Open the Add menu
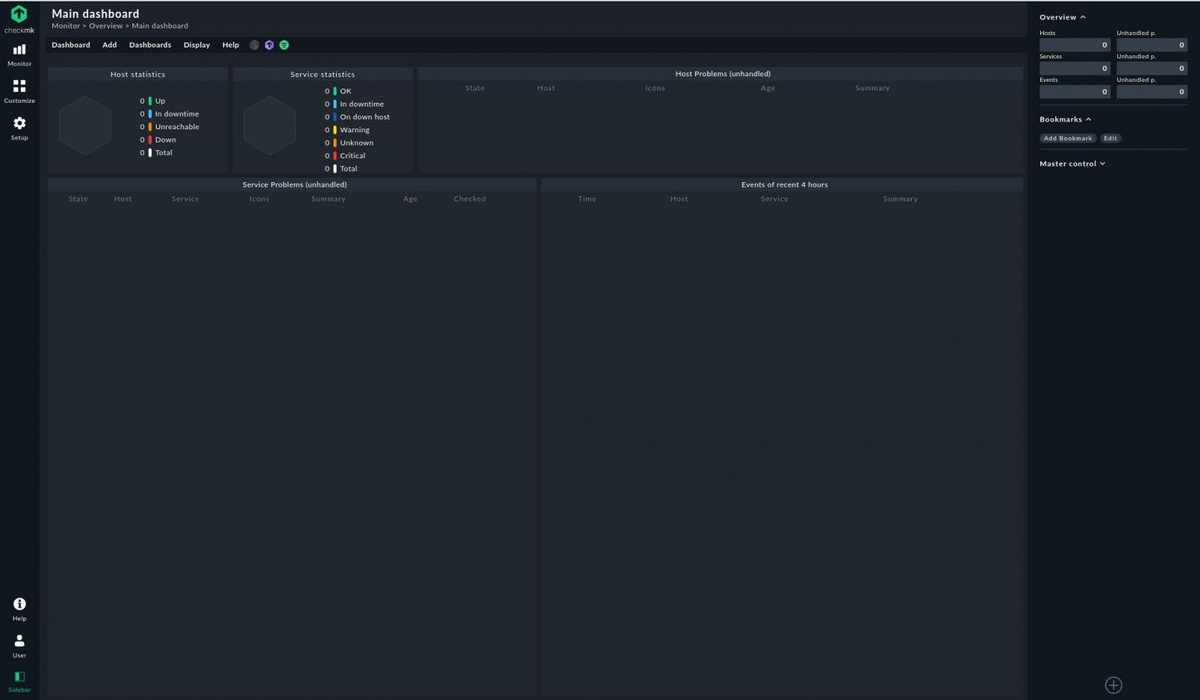 (109, 45)
